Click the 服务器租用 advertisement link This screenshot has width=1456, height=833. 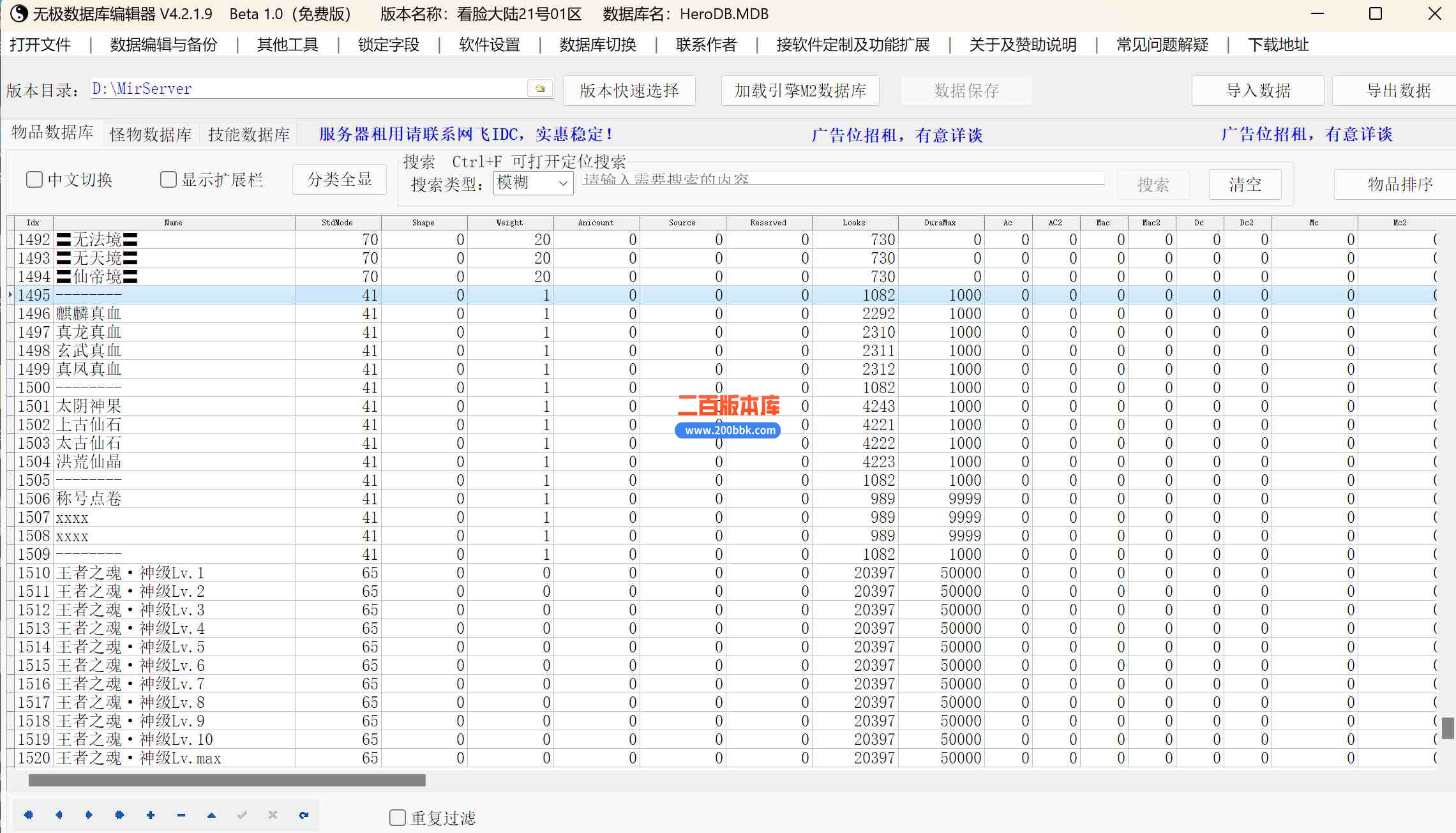coord(466,134)
